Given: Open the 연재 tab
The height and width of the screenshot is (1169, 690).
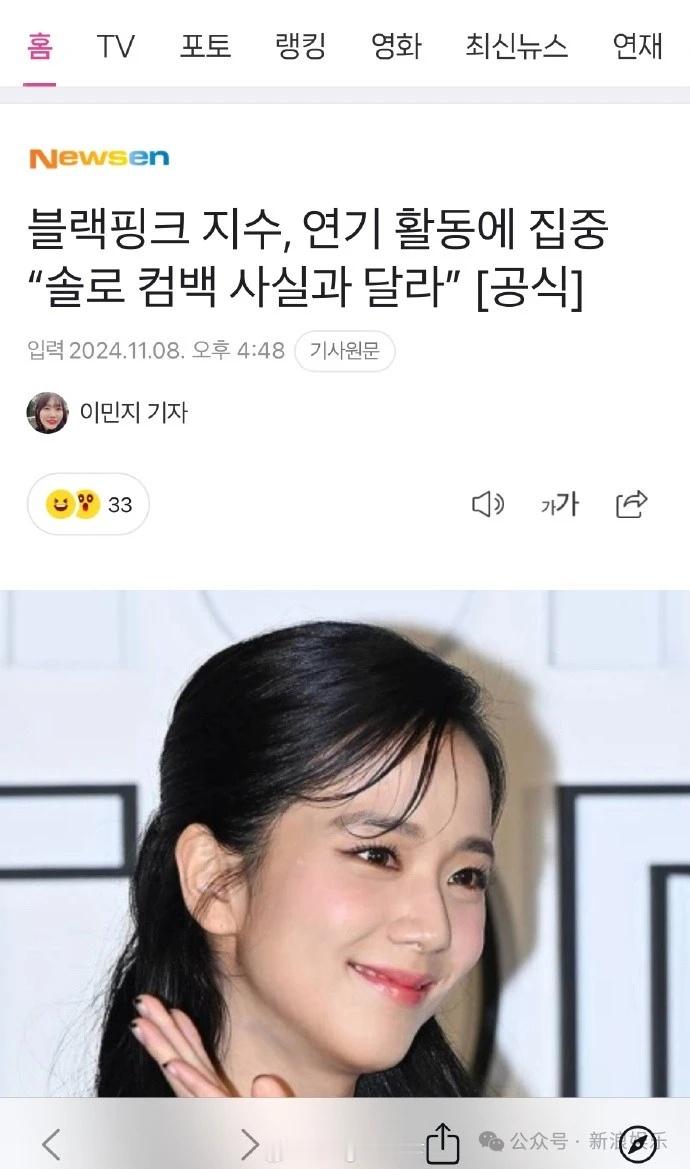Looking at the screenshot, I should (638, 46).
